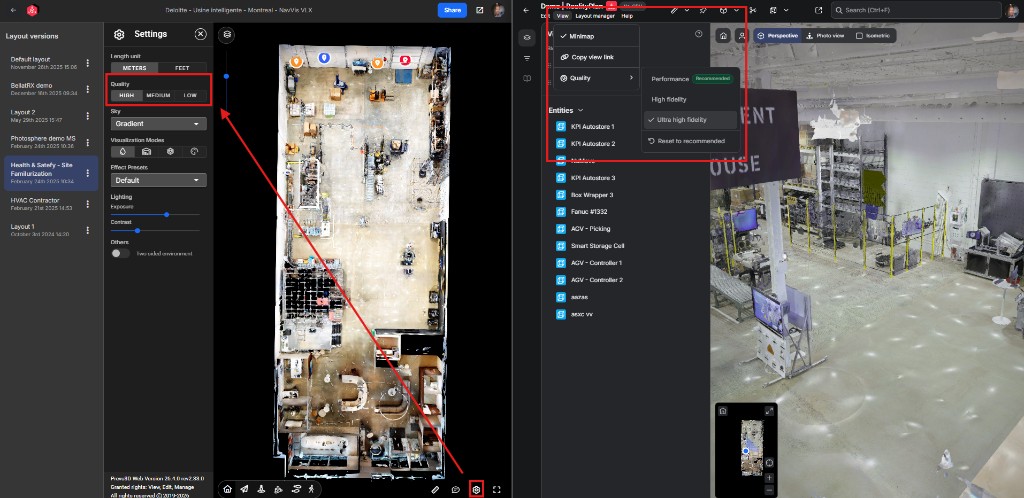Collapse the Entities section chevron
Image resolution: width=1024 pixels, height=498 pixels.
click(x=580, y=110)
